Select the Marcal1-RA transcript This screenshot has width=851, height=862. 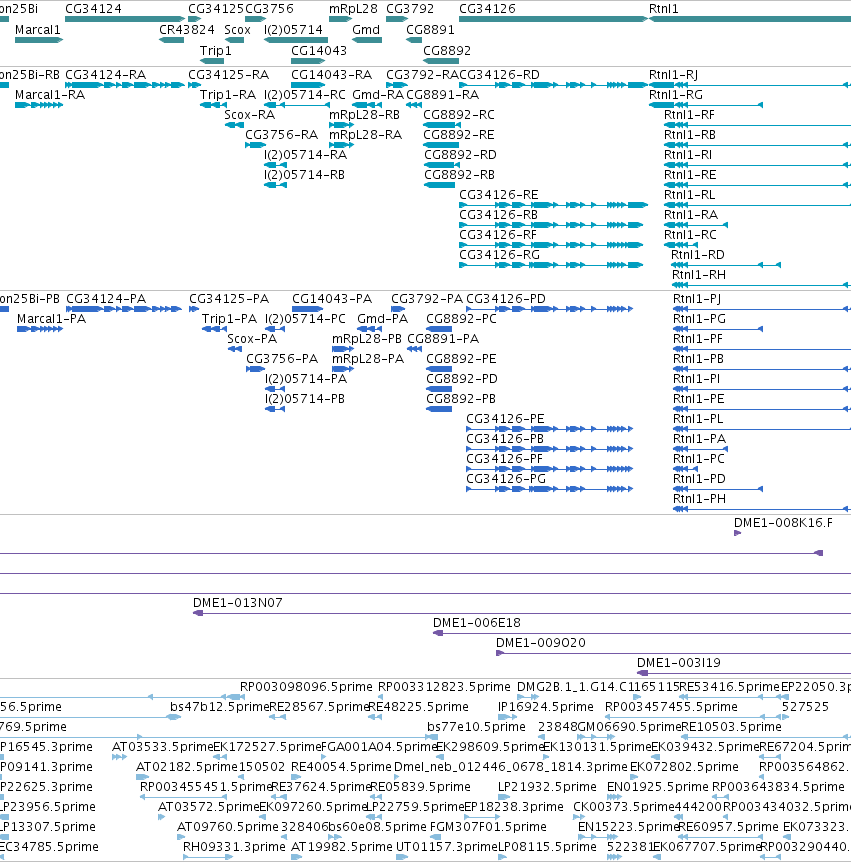coord(39,105)
